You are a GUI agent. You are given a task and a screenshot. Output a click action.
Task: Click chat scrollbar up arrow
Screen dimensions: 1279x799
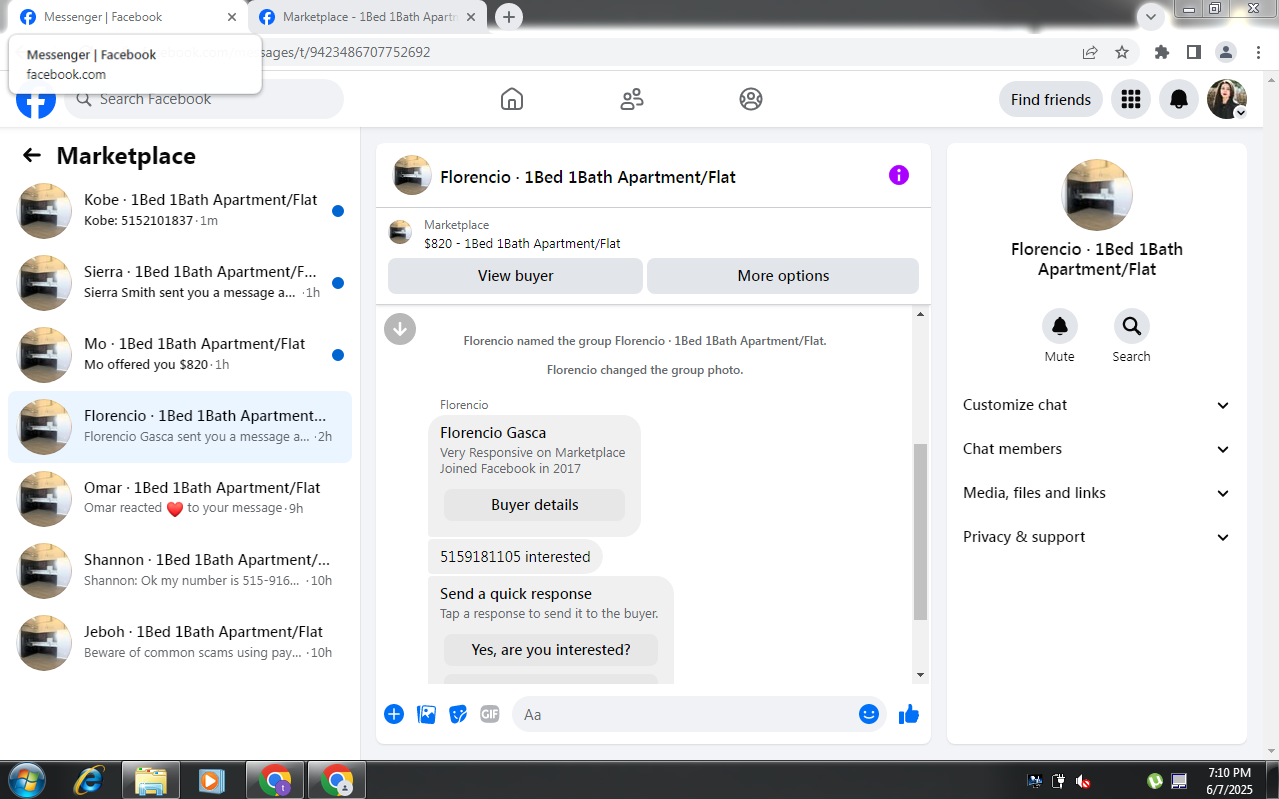tap(921, 315)
